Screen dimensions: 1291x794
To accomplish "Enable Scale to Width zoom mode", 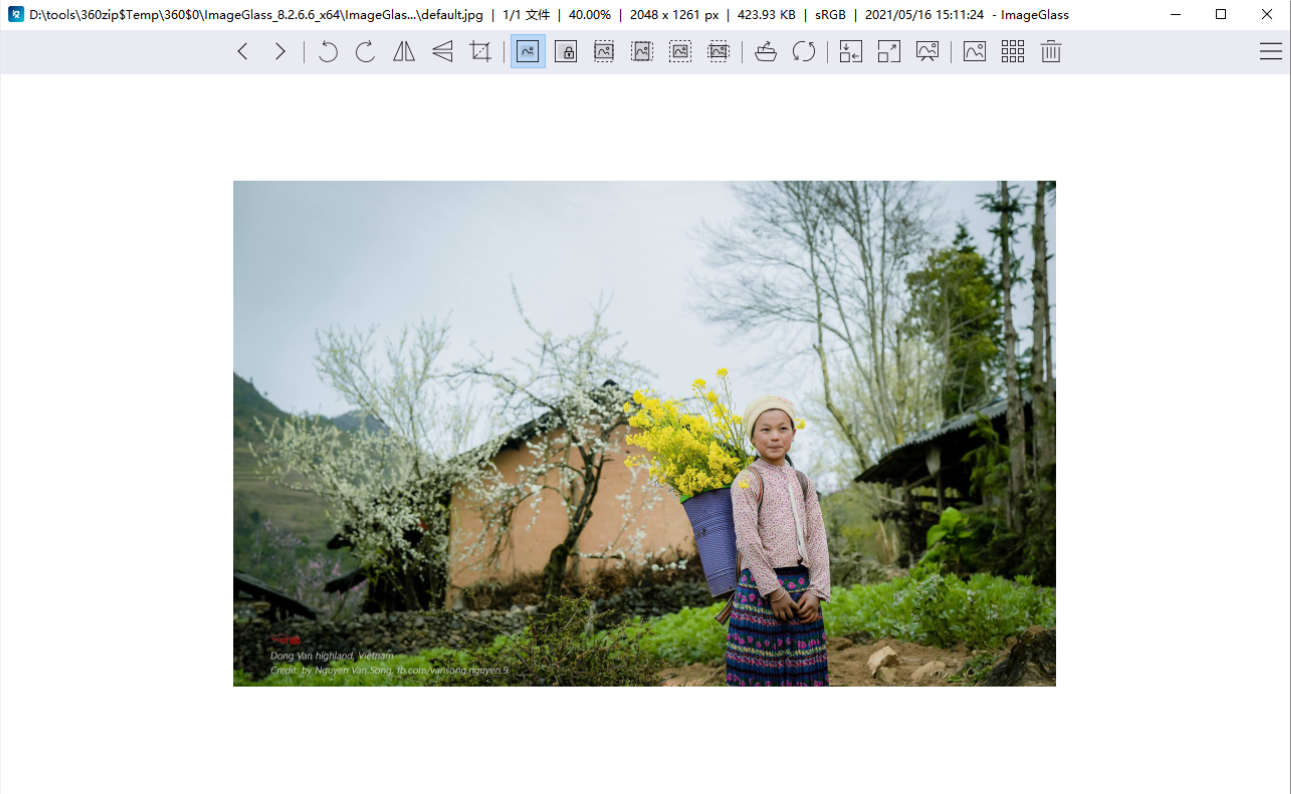I will point(604,52).
